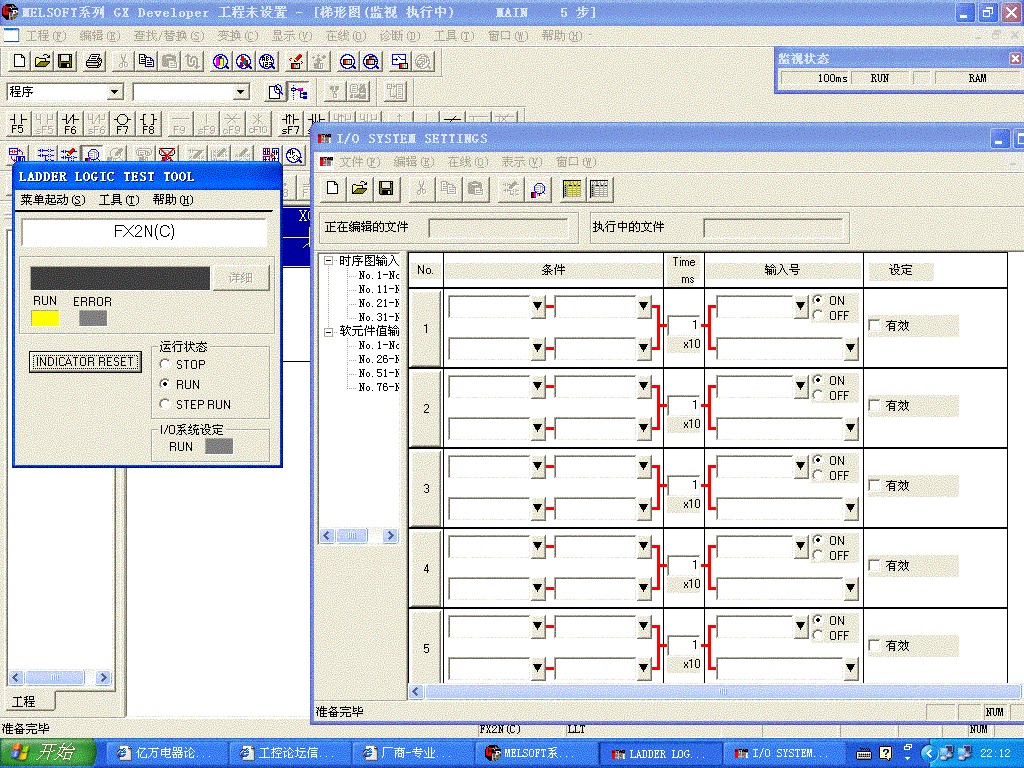Click the INDICATOR RESET button
This screenshot has height=768, width=1024.
(85, 361)
